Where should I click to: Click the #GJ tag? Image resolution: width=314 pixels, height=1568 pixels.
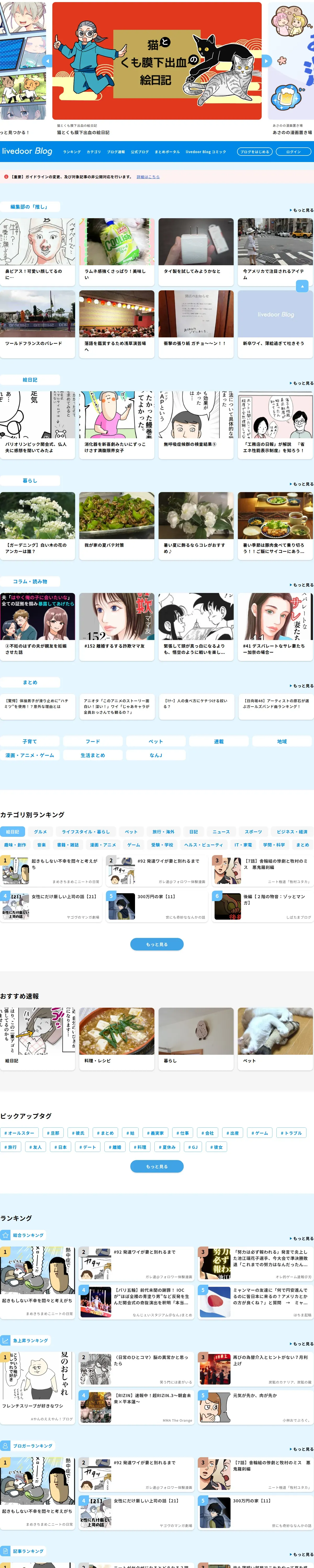(193, 1147)
